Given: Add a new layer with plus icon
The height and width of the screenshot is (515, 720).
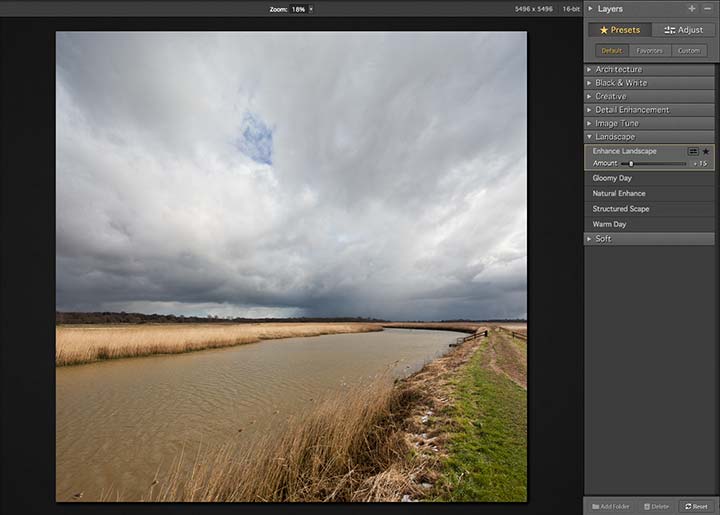Looking at the screenshot, I should coord(692,8).
